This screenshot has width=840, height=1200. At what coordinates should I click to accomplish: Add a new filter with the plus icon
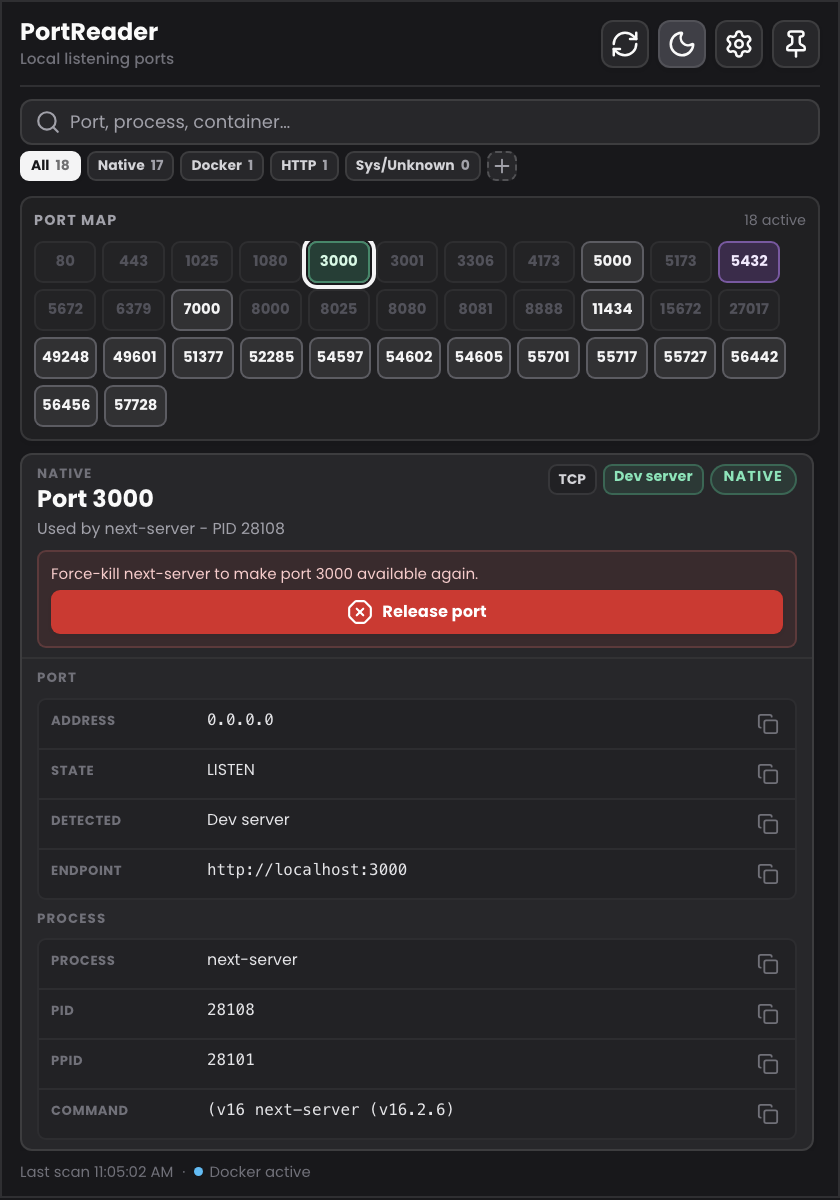[x=502, y=165]
